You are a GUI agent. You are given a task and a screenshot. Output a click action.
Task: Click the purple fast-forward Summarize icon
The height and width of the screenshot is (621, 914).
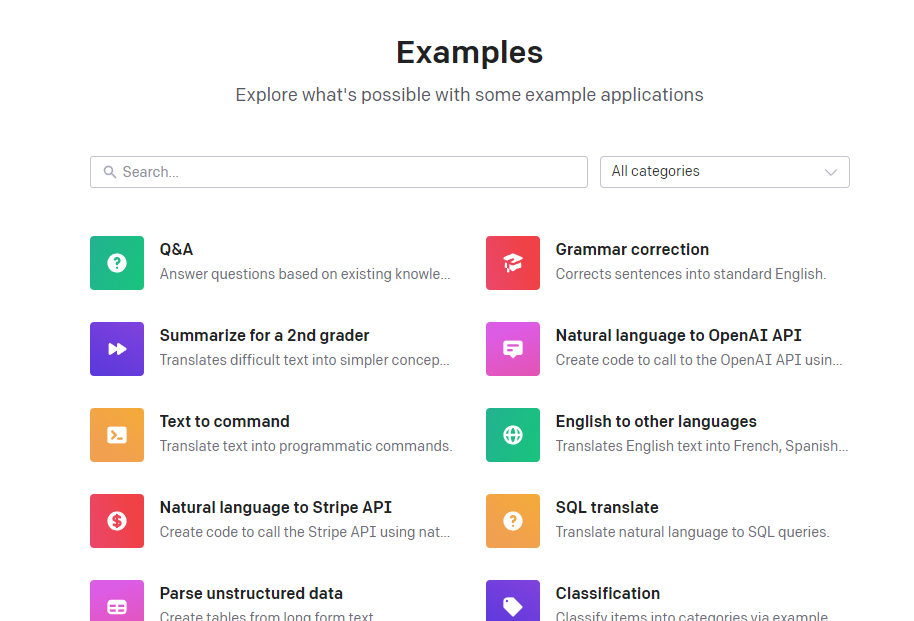117,349
